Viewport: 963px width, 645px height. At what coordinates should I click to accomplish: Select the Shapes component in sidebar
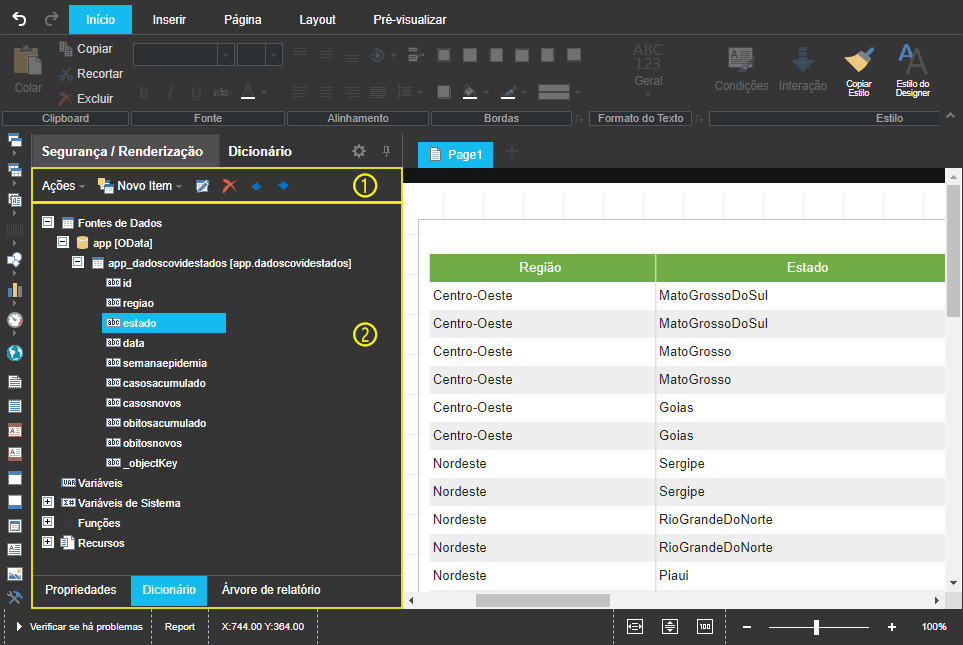[x=15, y=260]
